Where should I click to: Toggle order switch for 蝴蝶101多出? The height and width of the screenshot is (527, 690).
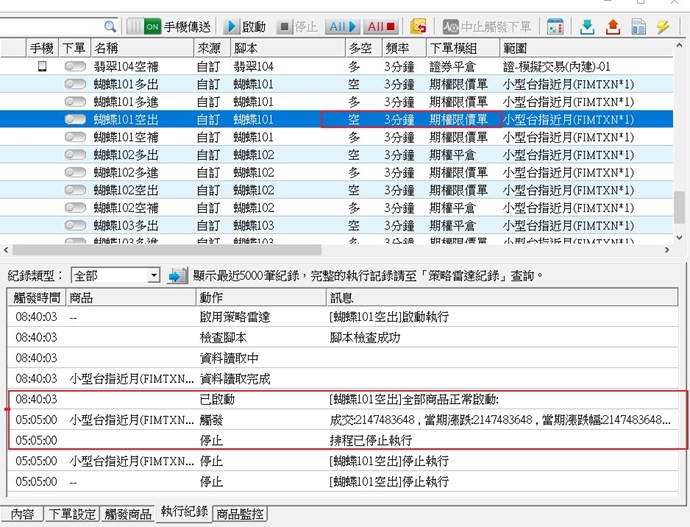[x=75, y=84]
